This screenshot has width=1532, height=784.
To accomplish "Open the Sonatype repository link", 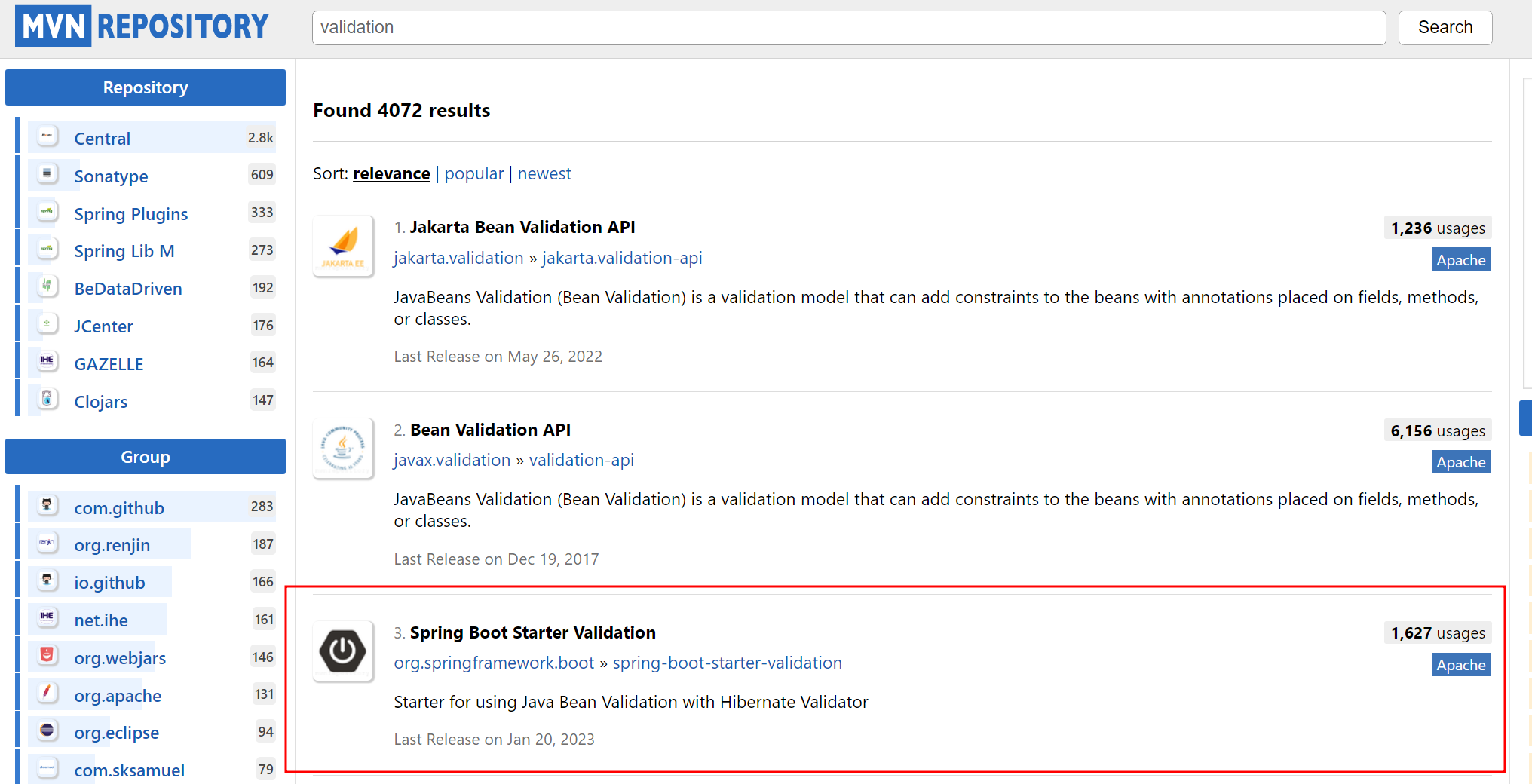I will [x=111, y=176].
